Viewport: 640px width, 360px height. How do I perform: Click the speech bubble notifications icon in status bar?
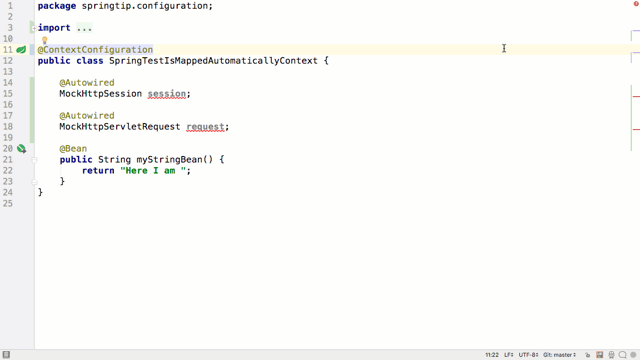(622, 355)
